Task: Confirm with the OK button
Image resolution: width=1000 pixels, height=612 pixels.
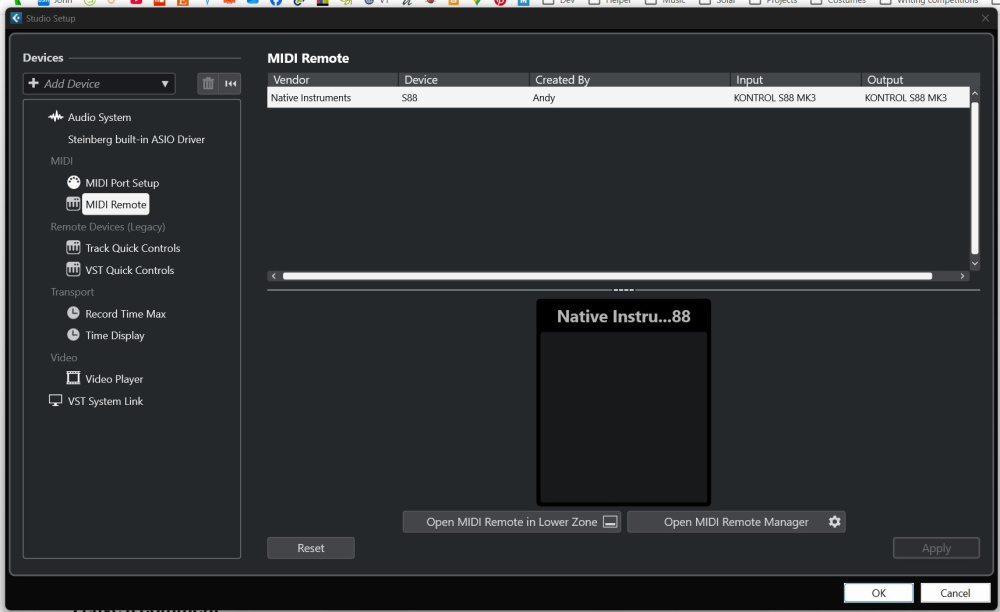Action: [x=878, y=593]
